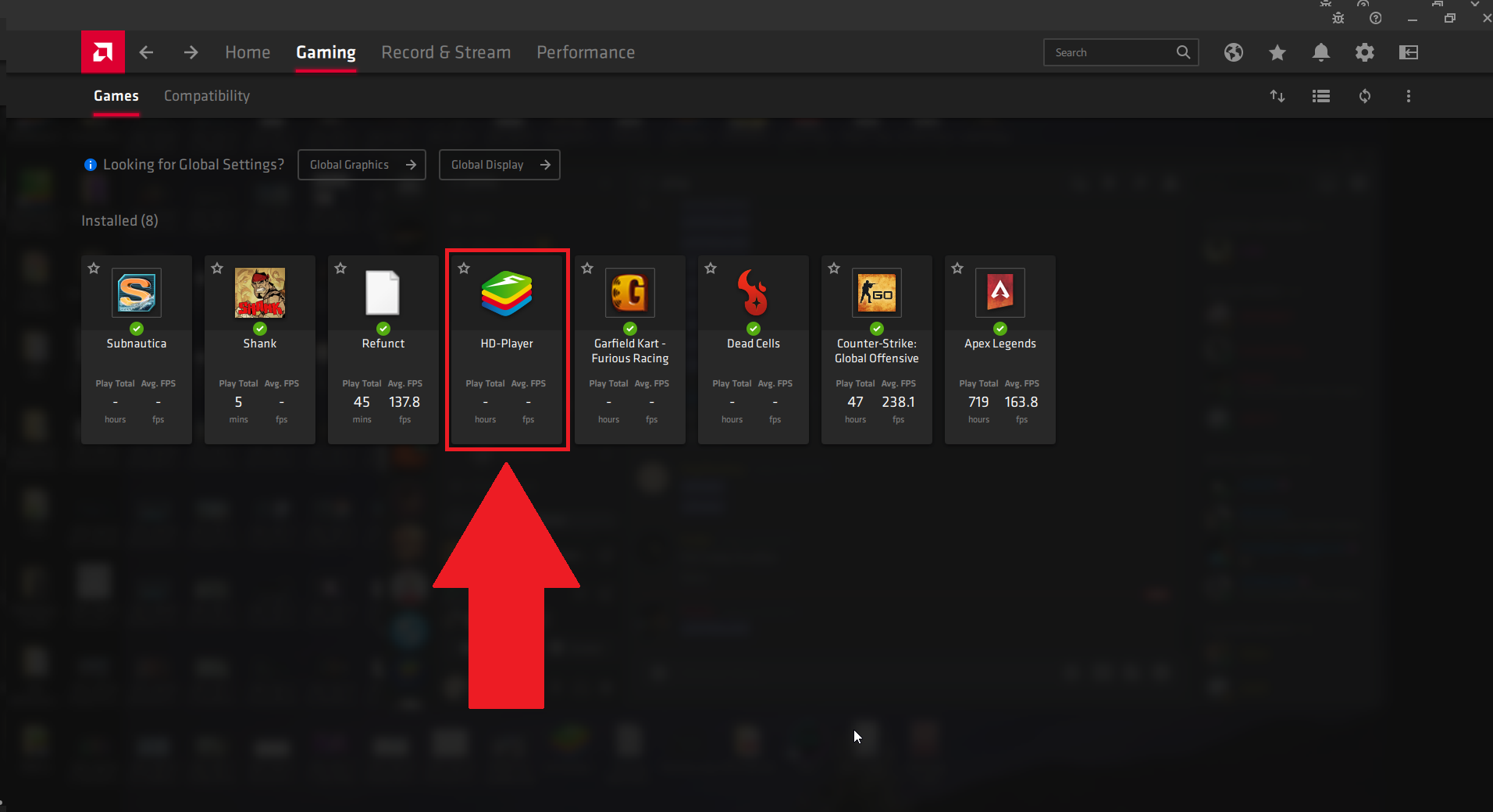Open the Refunct blank page icon
This screenshot has height=812, width=1493.
[x=383, y=293]
